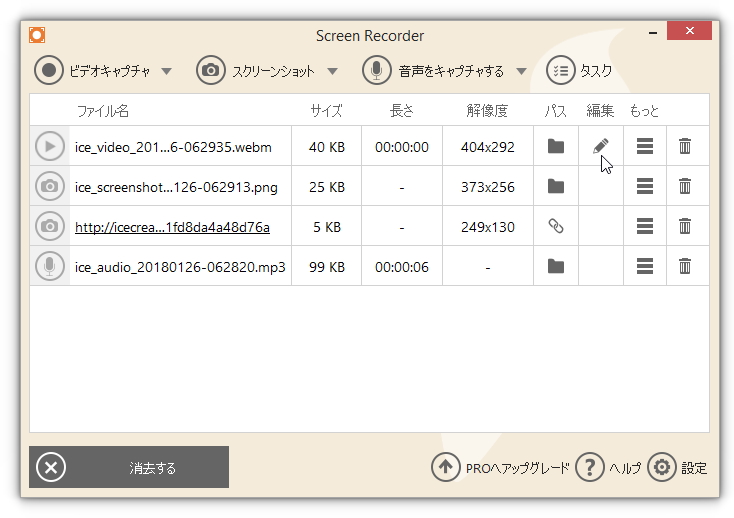Click the サイズ column header

point(326,111)
